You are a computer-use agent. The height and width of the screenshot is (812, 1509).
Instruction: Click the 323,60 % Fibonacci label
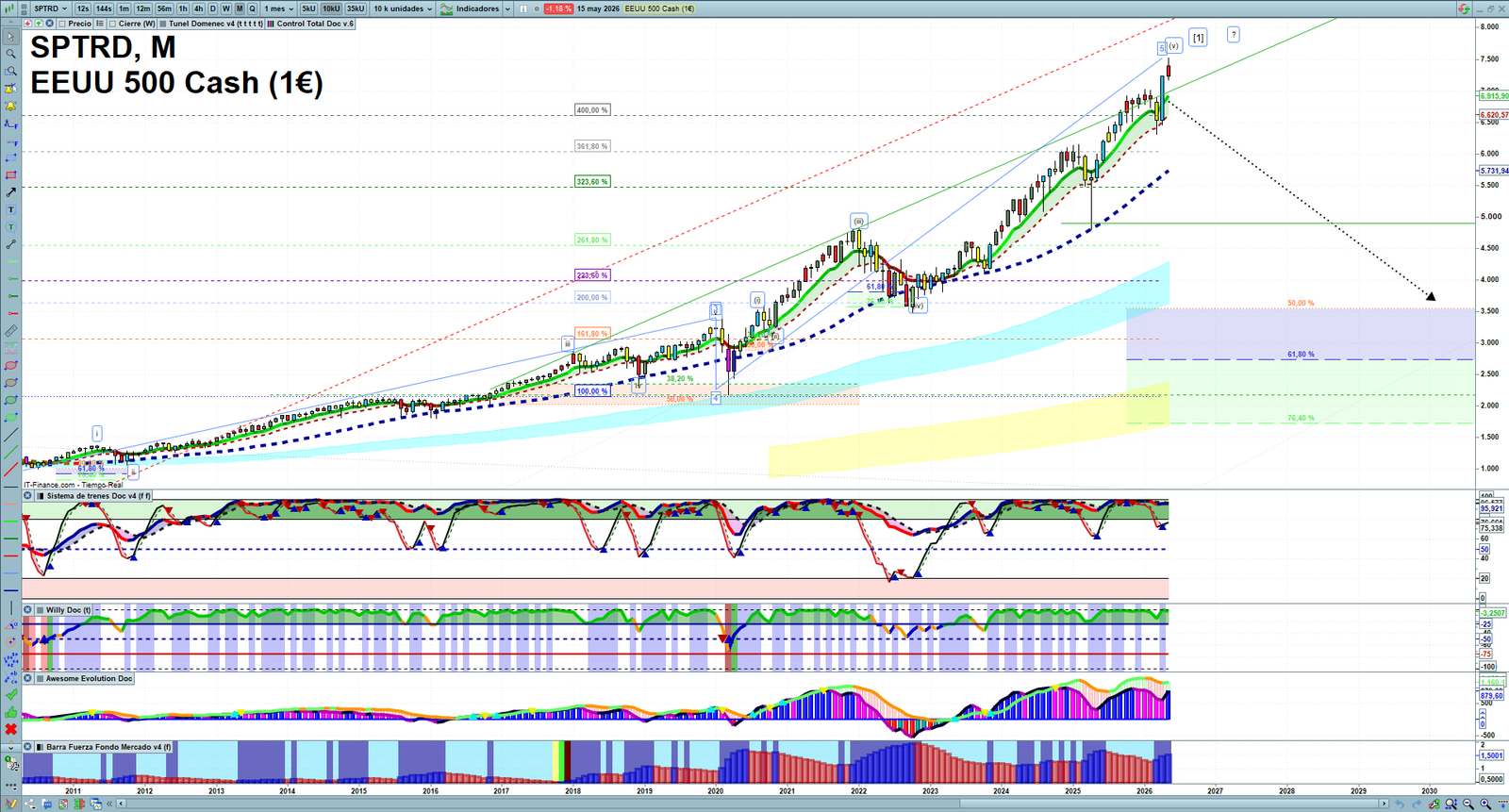click(x=592, y=181)
